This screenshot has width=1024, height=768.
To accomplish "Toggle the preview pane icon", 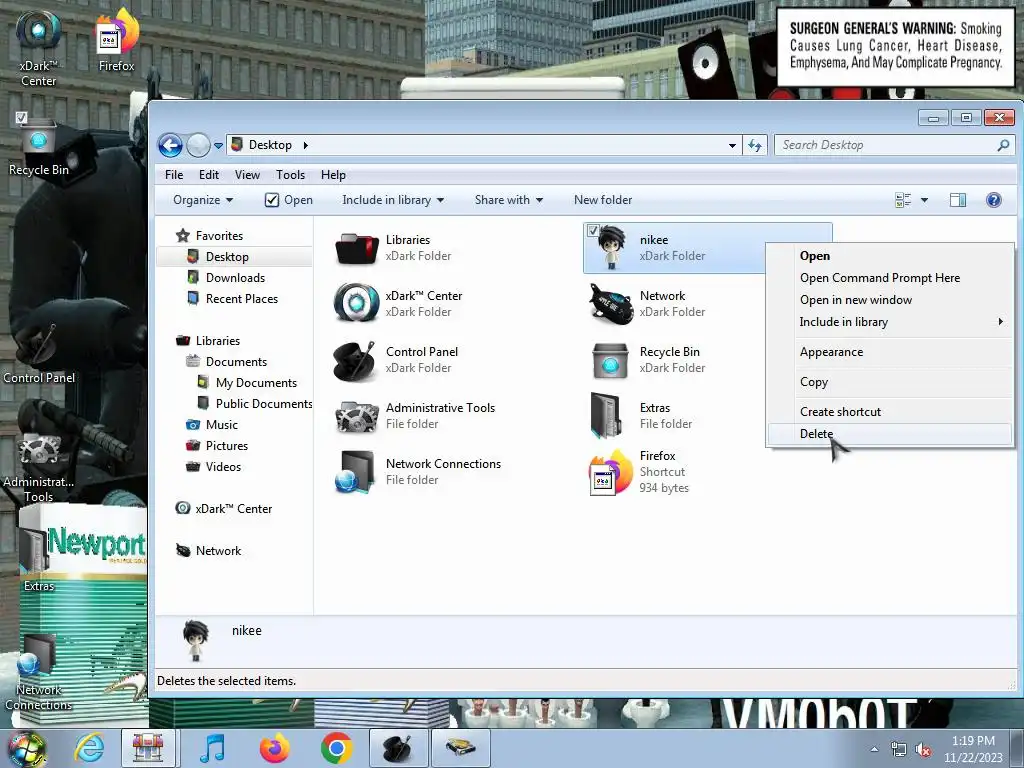I will [958, 200].
